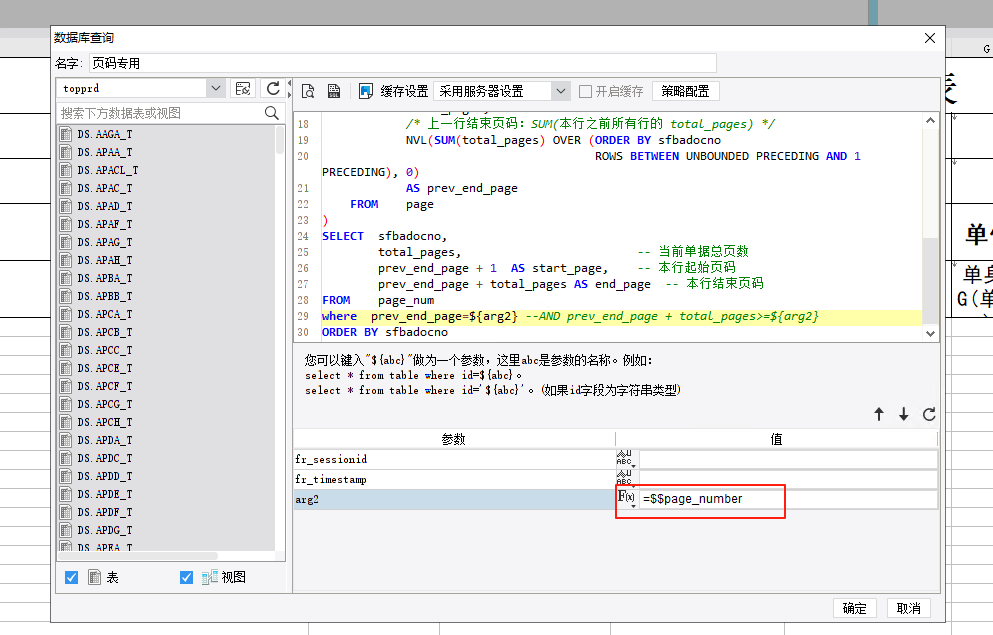This screenshot has height=635, width=993.
Task: Click the table icon of DS.AAGA_T
Action: tap(65, 134)
